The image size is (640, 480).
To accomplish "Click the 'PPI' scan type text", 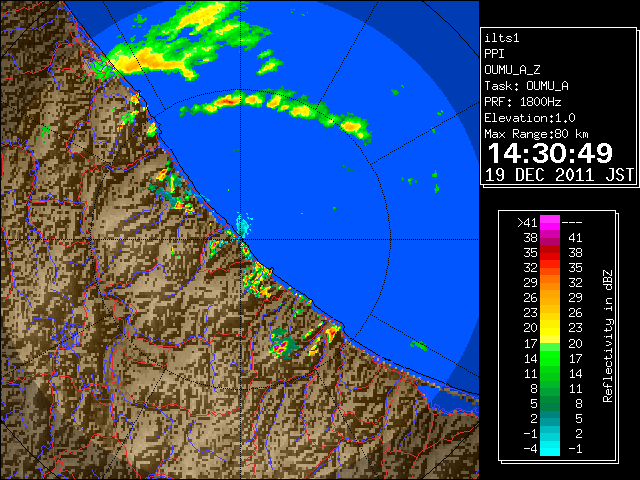I will pyautogui.click(x=494, y=54).
